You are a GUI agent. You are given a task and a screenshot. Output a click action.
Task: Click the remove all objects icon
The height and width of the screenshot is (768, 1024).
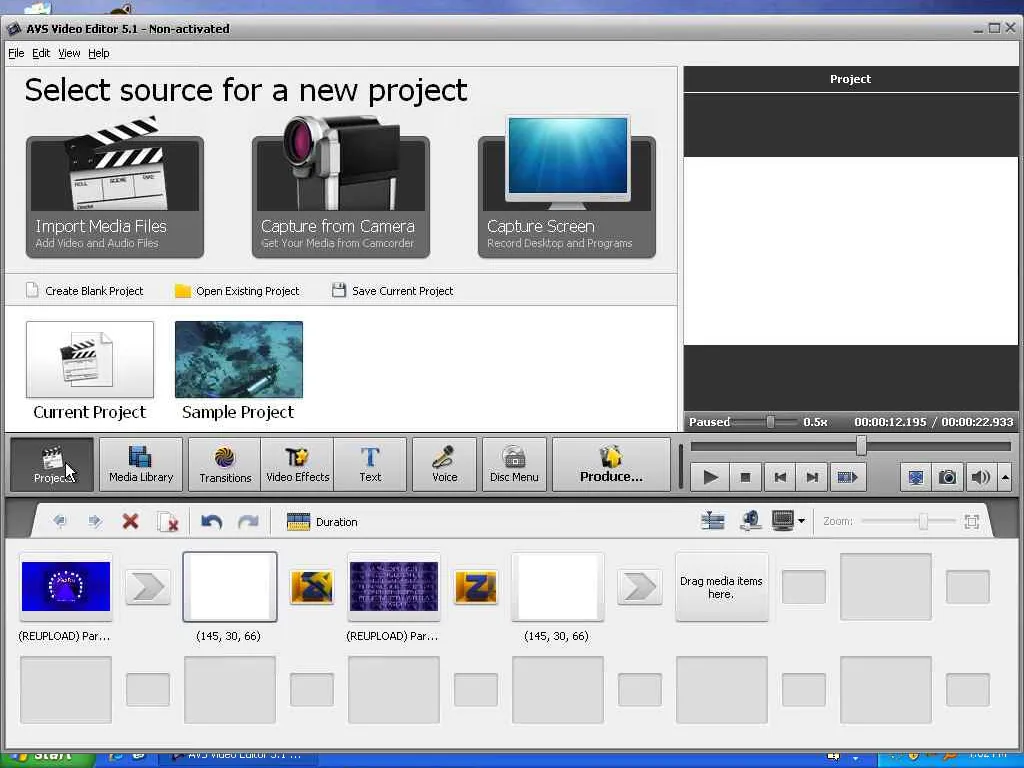pyautogui.click(x=168, y=521)
